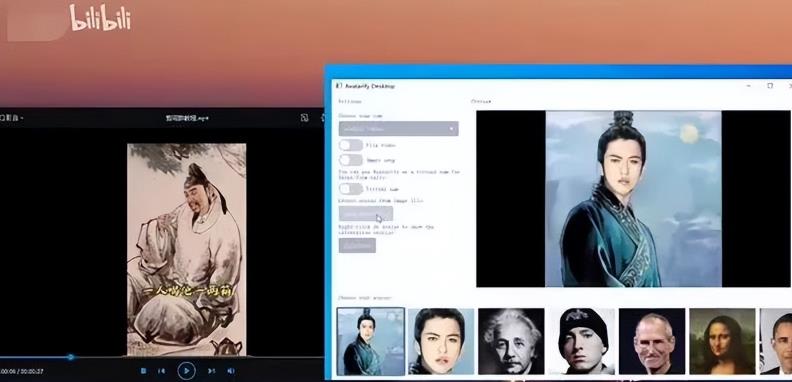Image resolution: width=792 pixels, height=382 pixels.
Task: Click the play button in the video player
Action: (x=186, y=371)
